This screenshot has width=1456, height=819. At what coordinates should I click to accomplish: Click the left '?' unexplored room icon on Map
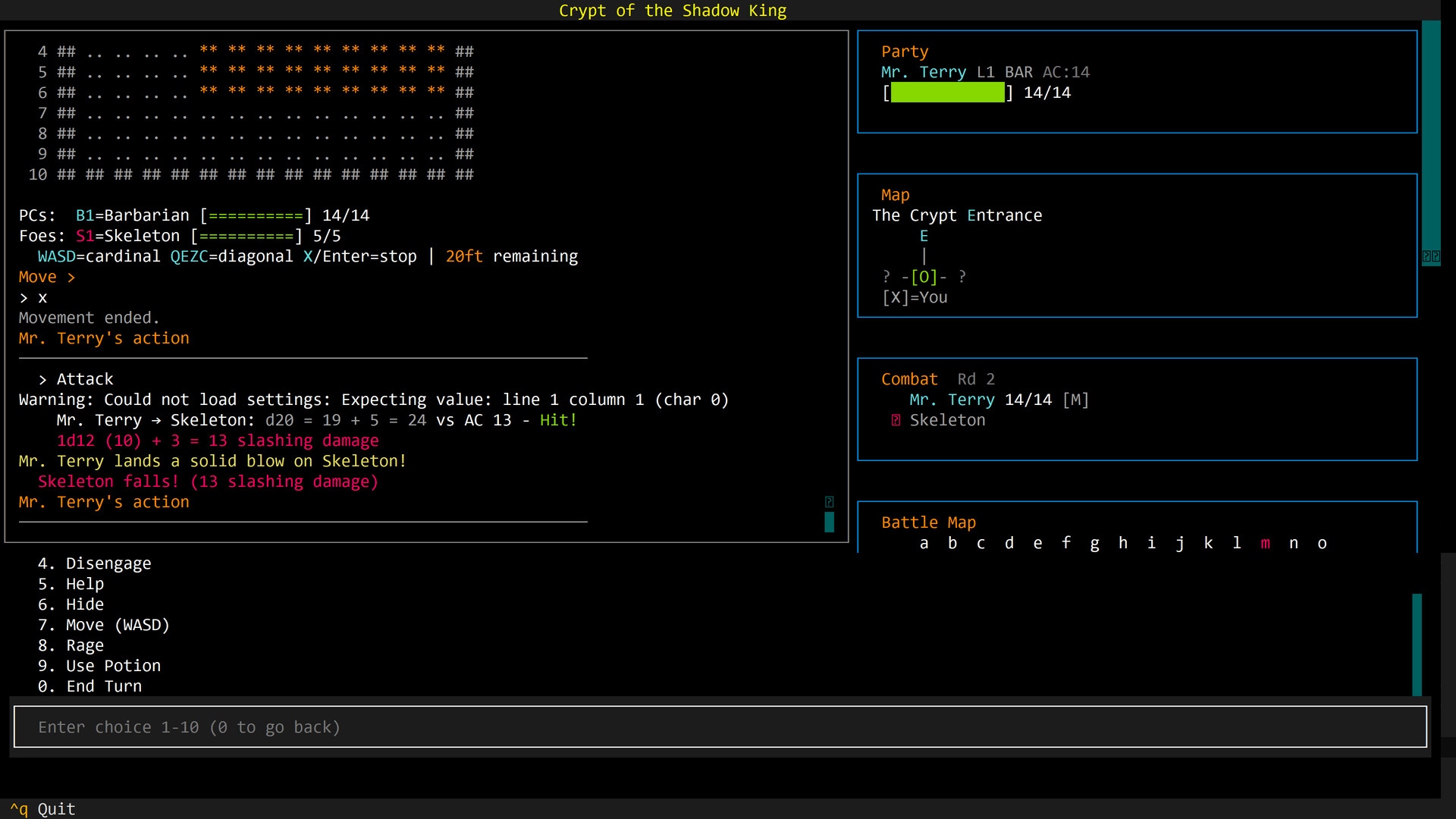click(x=886, y=276)
